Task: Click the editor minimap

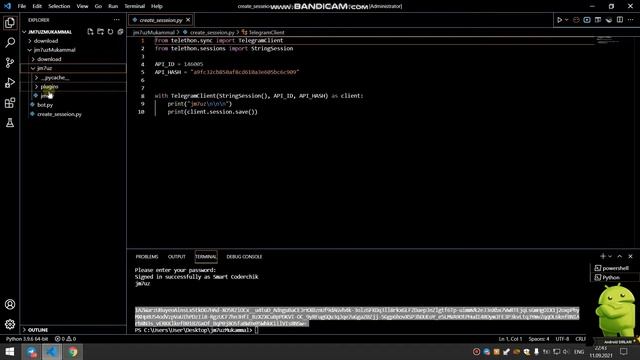Action: click(x=608, y=40)
